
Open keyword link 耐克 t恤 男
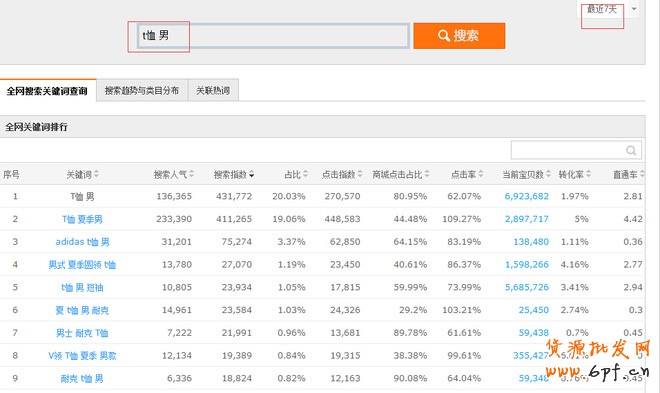pyautogui.click(x=82, y=378)
